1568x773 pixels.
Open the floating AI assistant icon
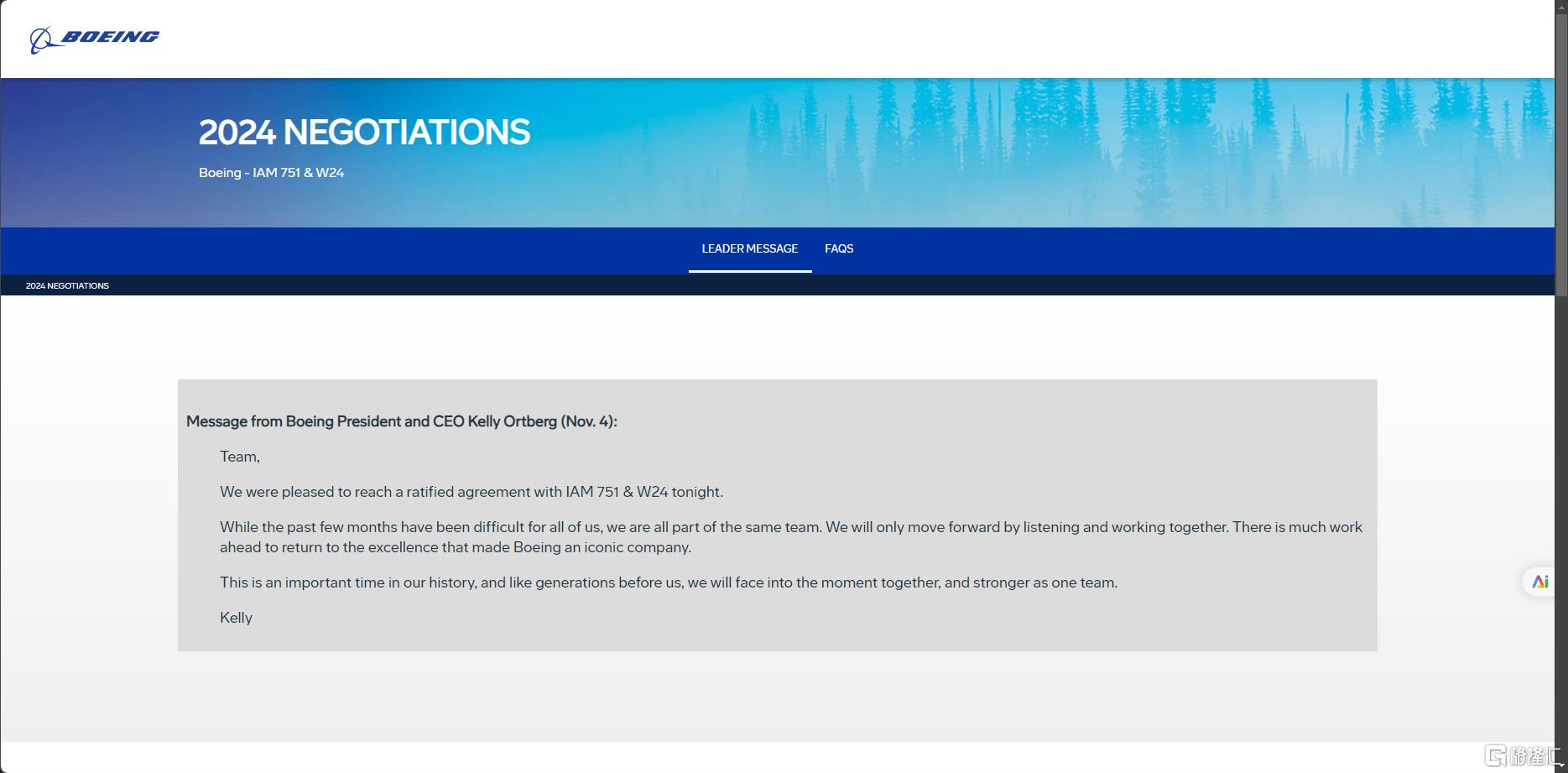tap(1540, 582)
